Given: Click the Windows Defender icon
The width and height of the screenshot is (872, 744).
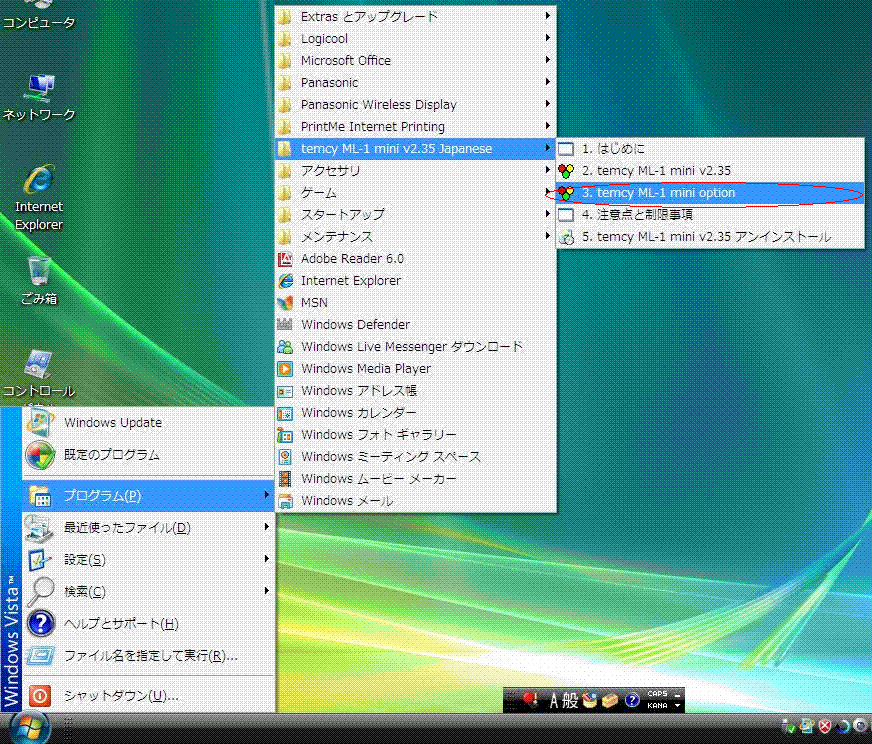Looking at the screenshot, I should tap(285, 324).
